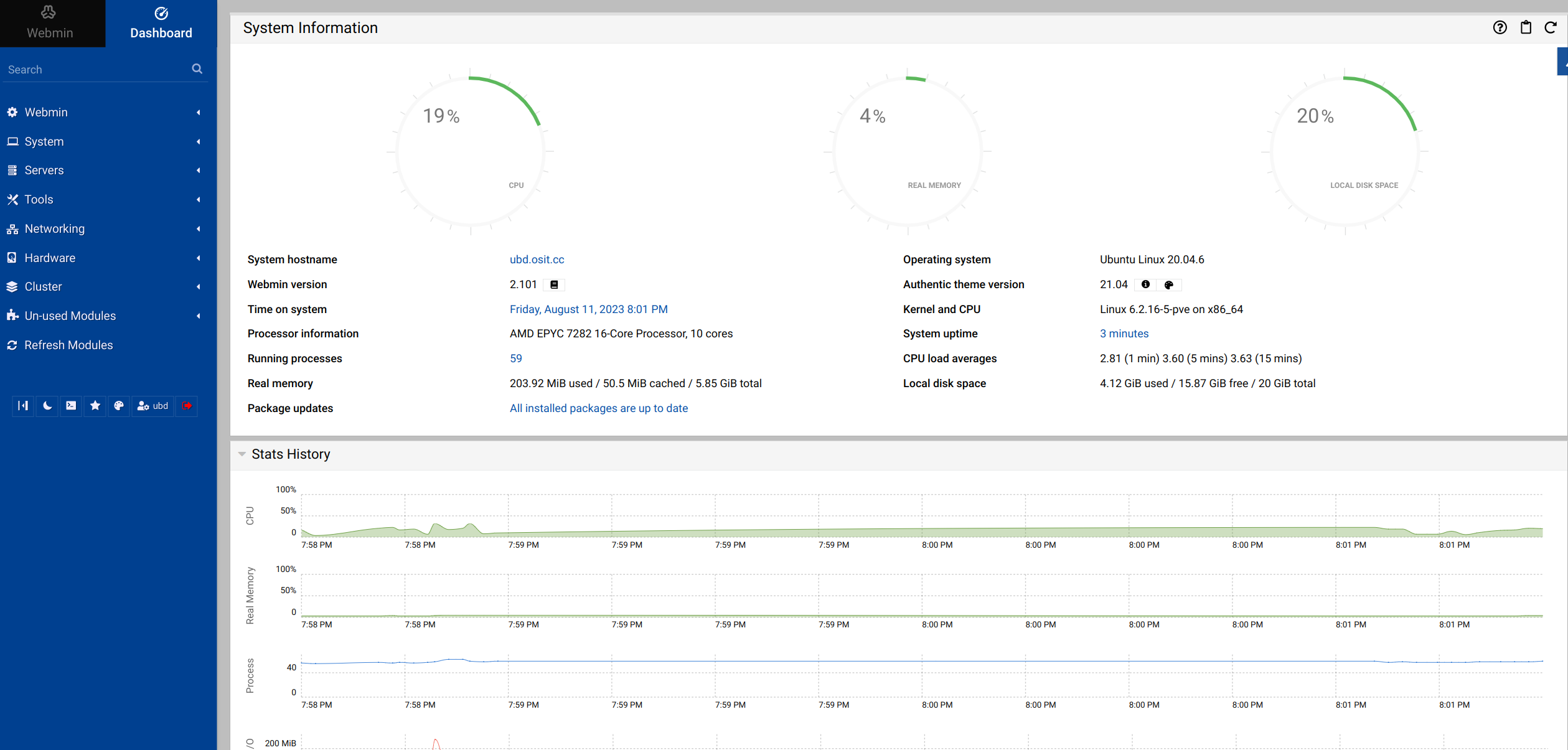This screenshot has width=1568, height=750.
Task: Open theme configuration palette in the sidebar
Action: [119, 406]
